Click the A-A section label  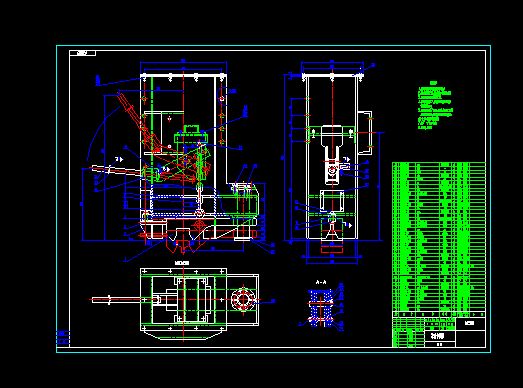(x=321, y=282)
